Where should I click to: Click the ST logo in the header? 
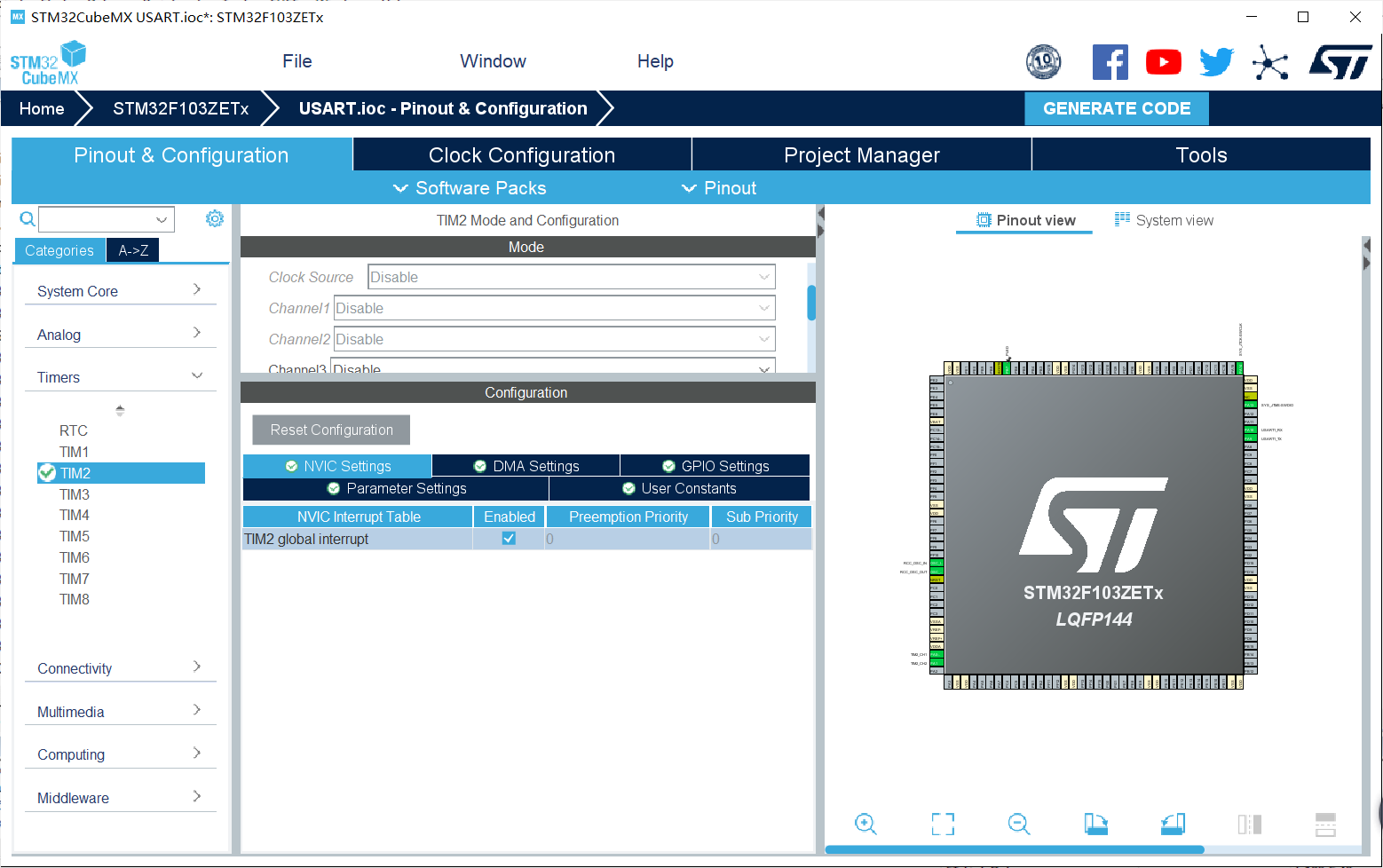click(1340, 62)
